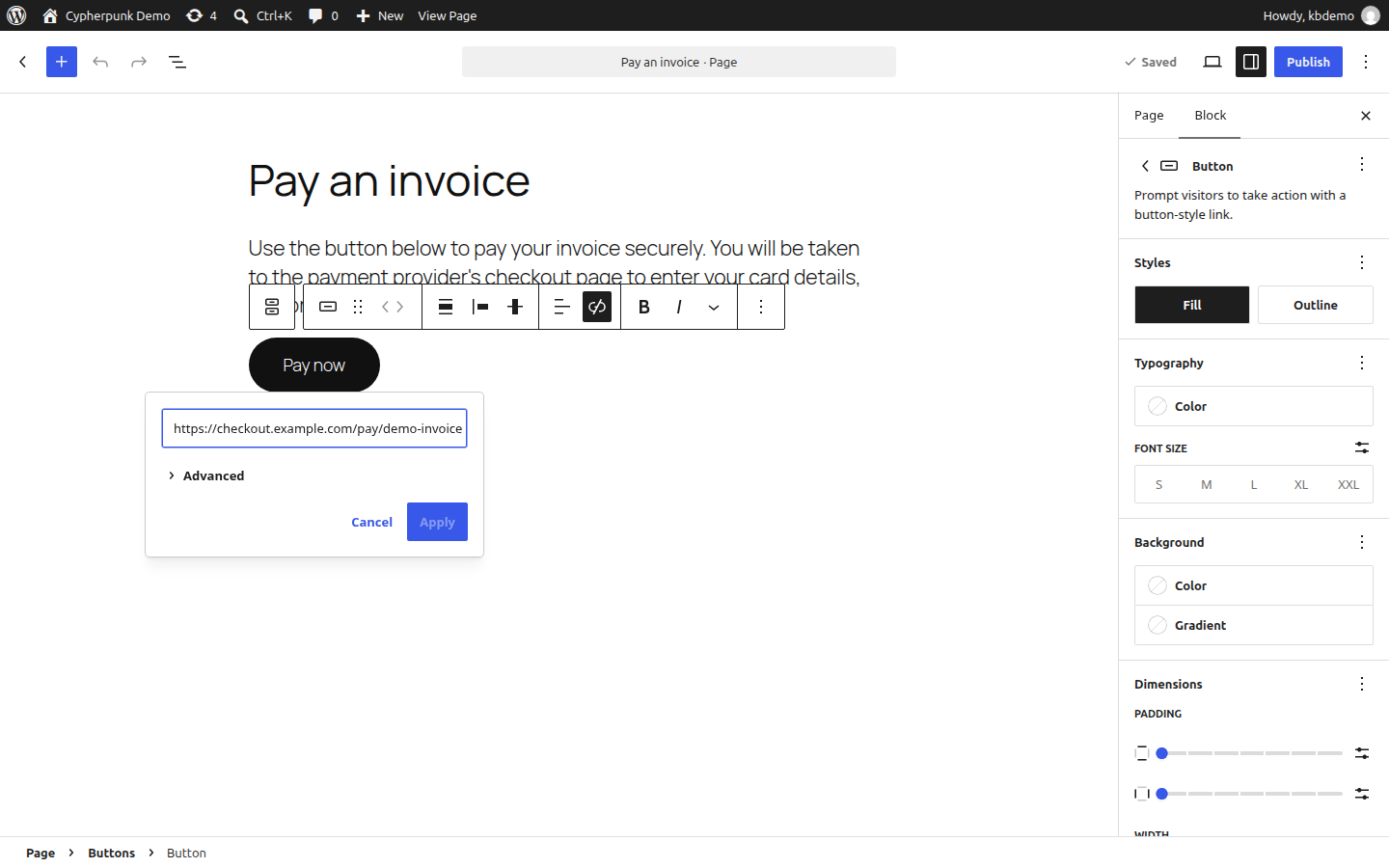Select the Outline button style
1389x868 pixels.
[1316, 305]
